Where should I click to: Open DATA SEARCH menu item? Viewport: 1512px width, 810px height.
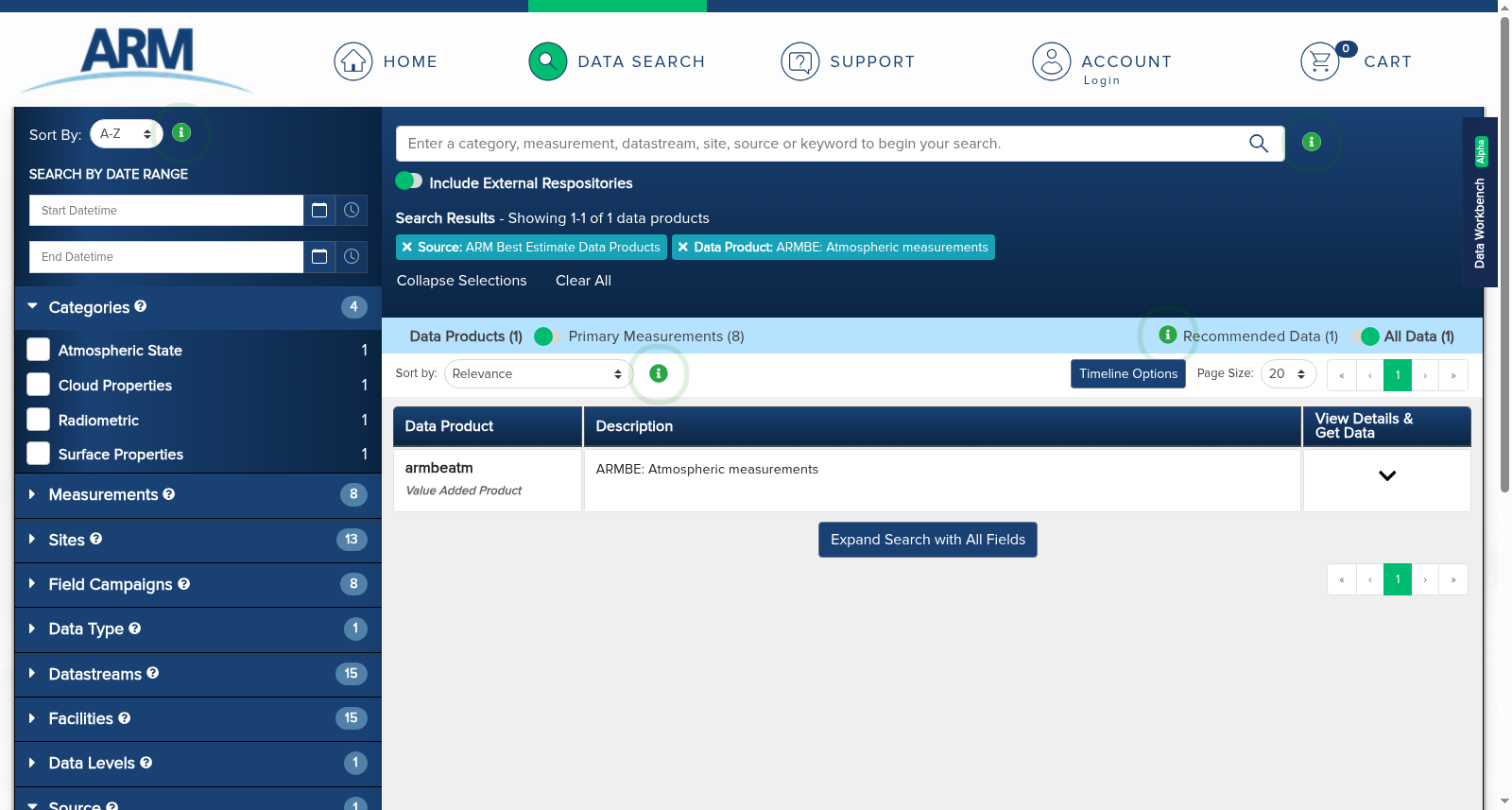click(642, 61)
